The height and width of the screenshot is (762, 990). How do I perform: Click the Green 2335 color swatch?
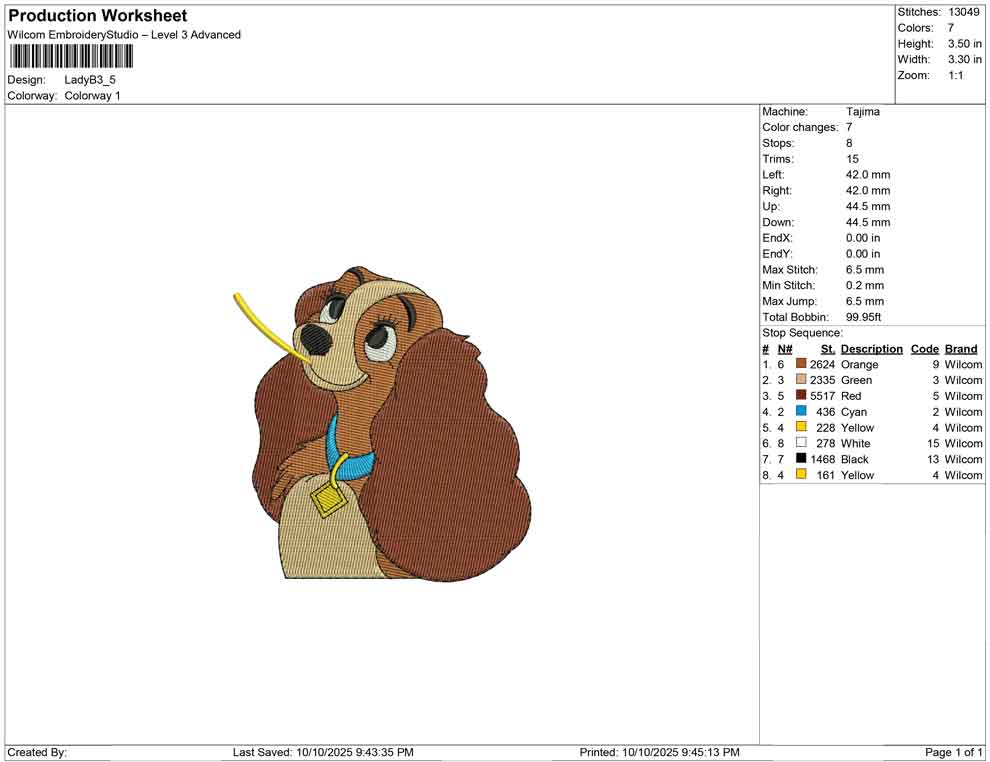(x=801, y=379)
